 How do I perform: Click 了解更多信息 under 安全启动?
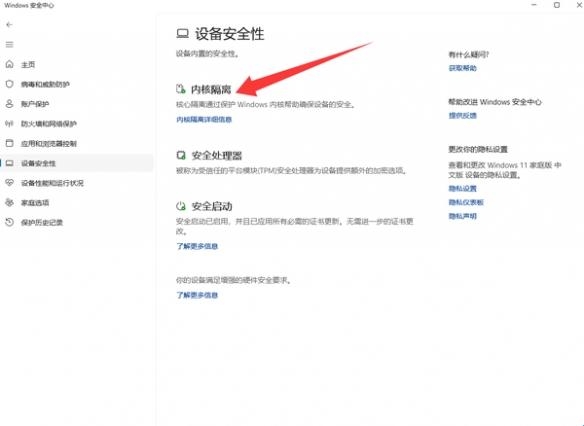tap(197, 246)
